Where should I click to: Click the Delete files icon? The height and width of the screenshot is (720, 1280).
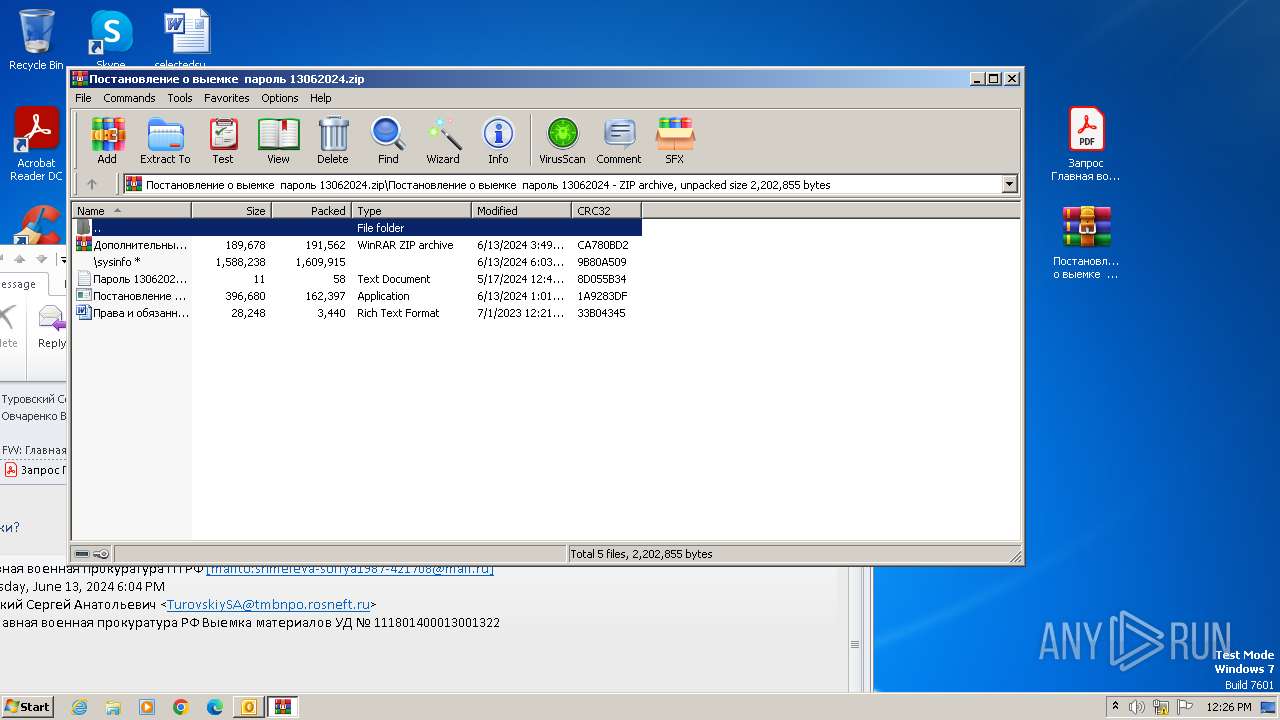(x=333, y=140)
